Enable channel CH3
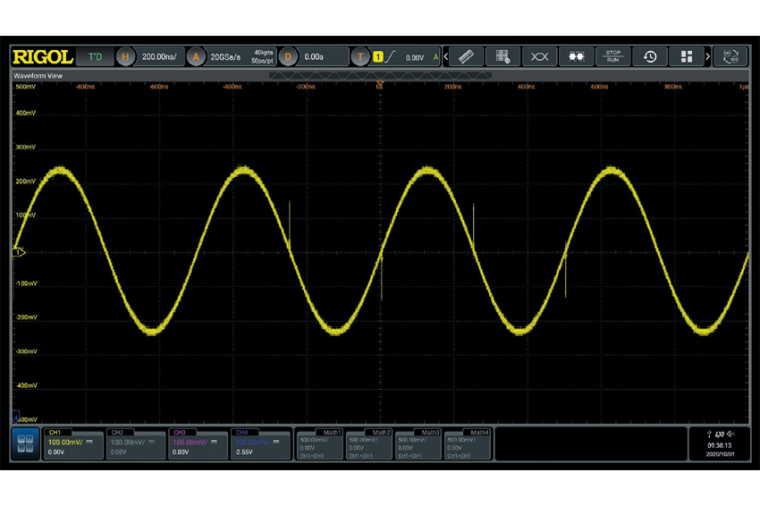Image resolution: width=760 pixels, height=506 pixels. (196, 443)
